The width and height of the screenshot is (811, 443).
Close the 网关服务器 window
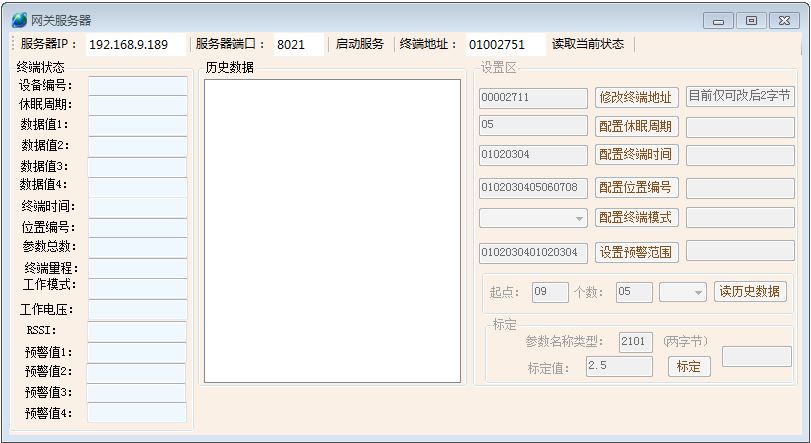pyautogui.click(x=785, y=21)
